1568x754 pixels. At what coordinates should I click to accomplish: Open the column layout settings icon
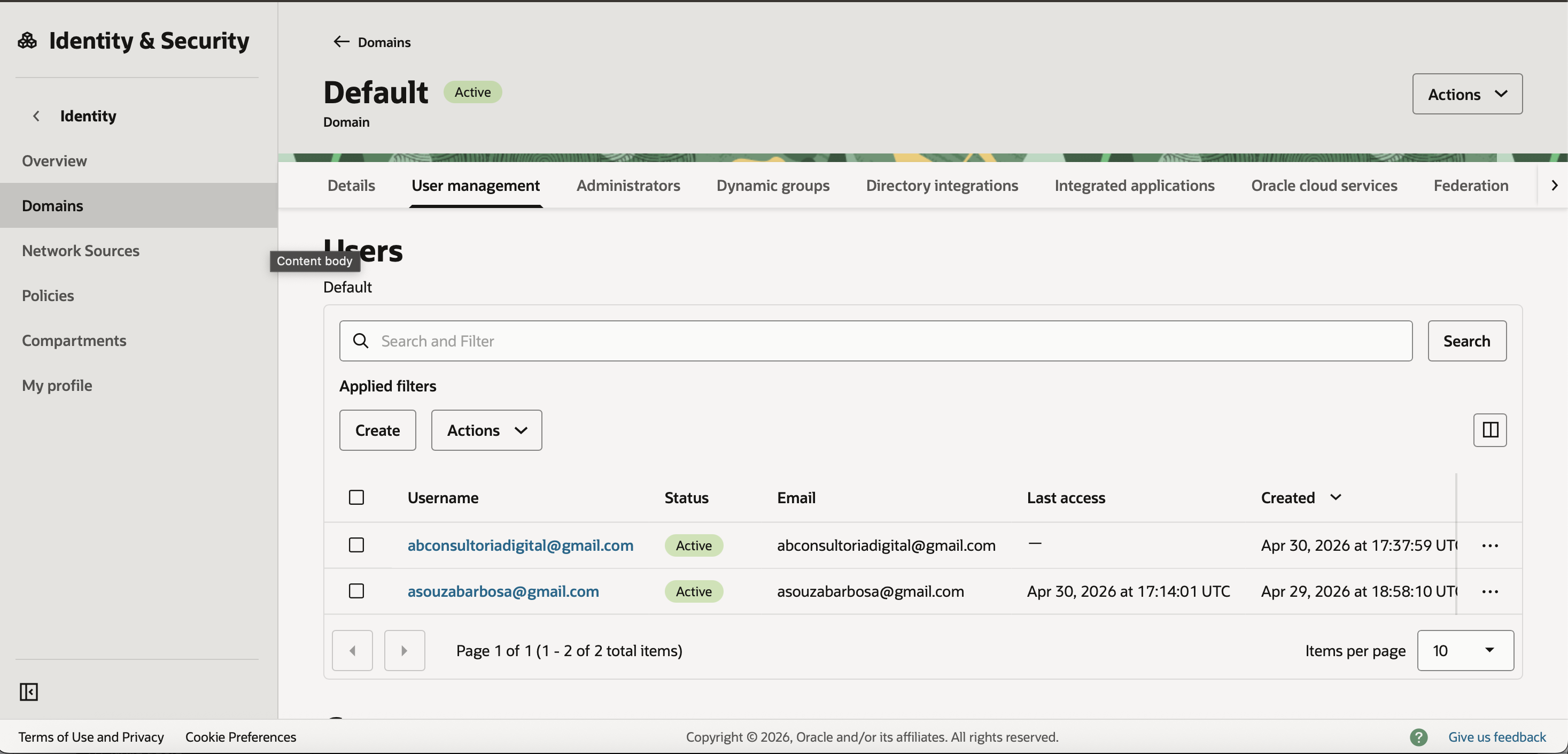click(1489, 430)
